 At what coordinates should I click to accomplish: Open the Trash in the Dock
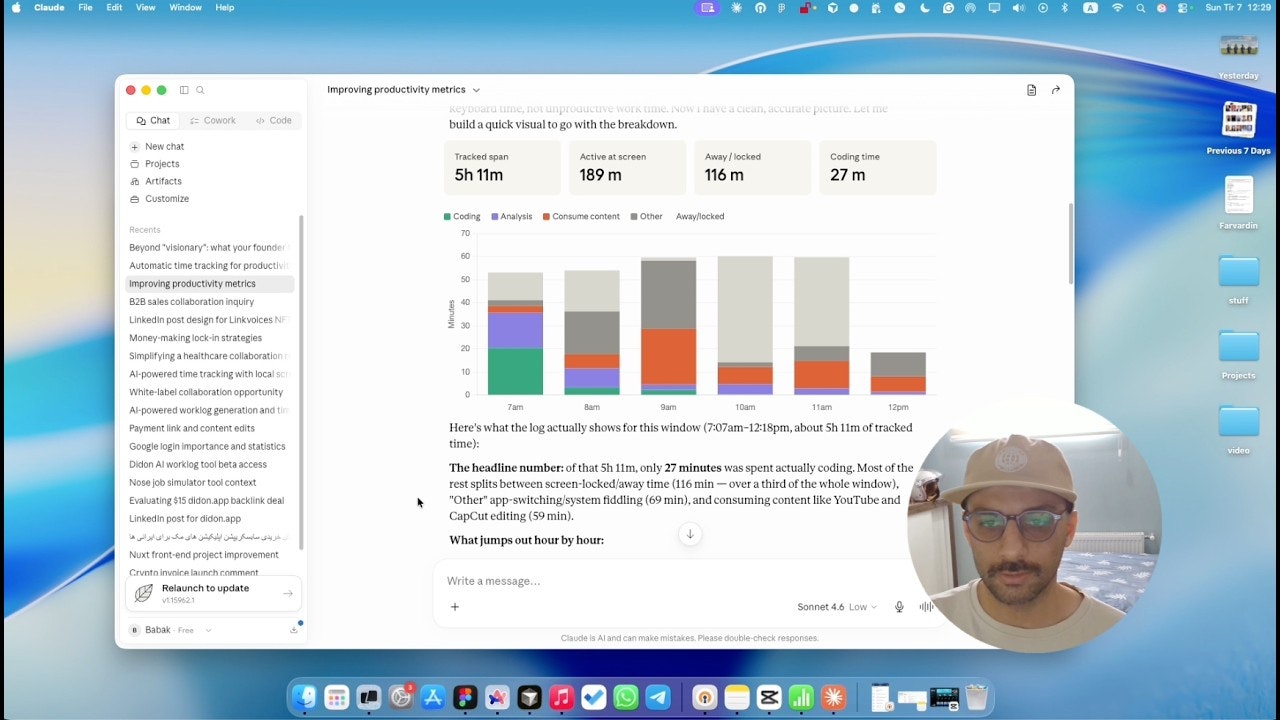[976, 697]
